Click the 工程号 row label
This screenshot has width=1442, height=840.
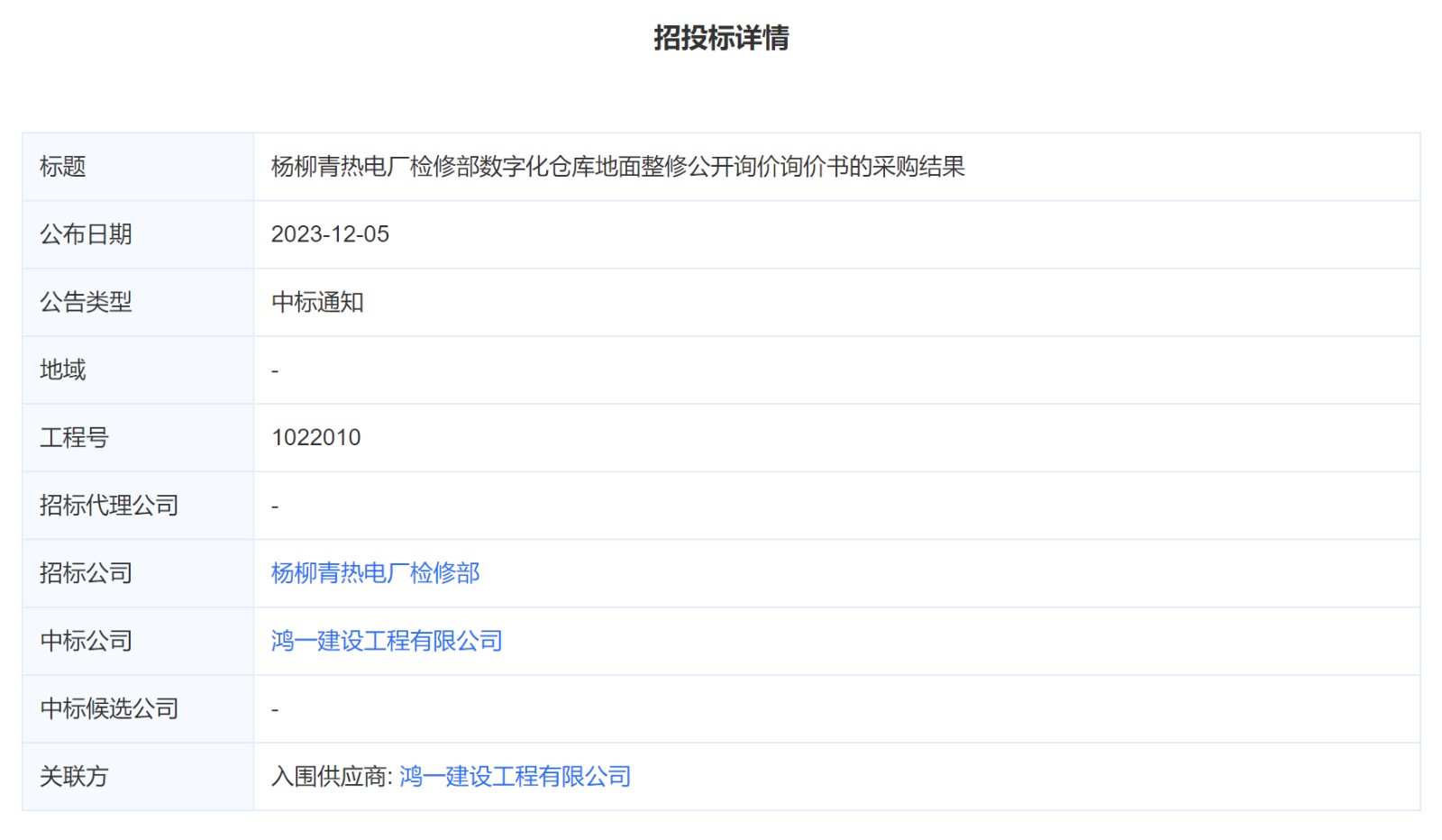point(74,438)
